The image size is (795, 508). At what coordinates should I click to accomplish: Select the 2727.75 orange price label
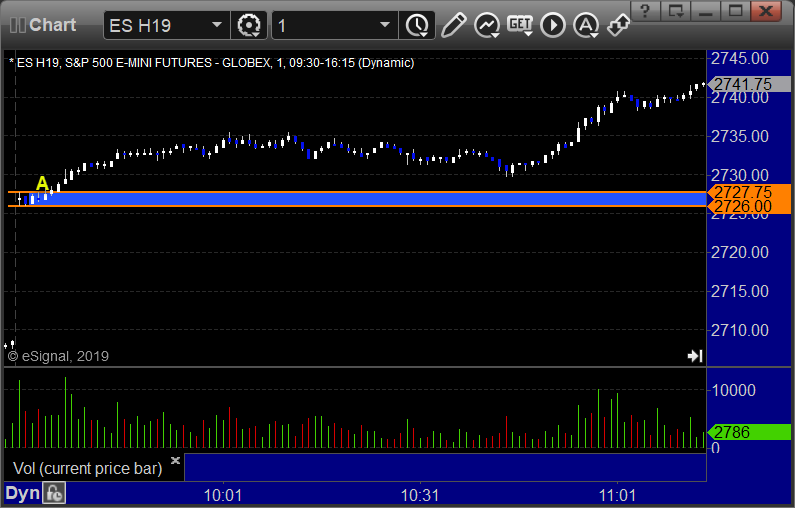click(x=749, y=192)
